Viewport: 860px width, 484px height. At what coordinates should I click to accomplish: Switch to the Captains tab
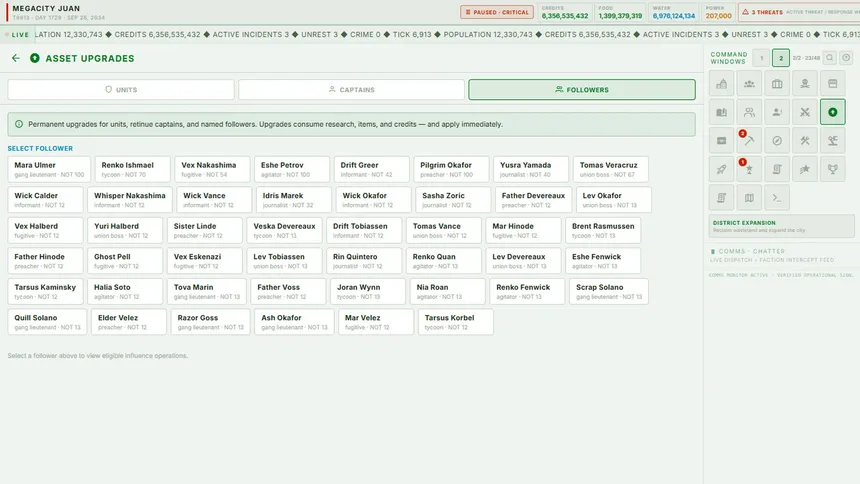[352, 89]
